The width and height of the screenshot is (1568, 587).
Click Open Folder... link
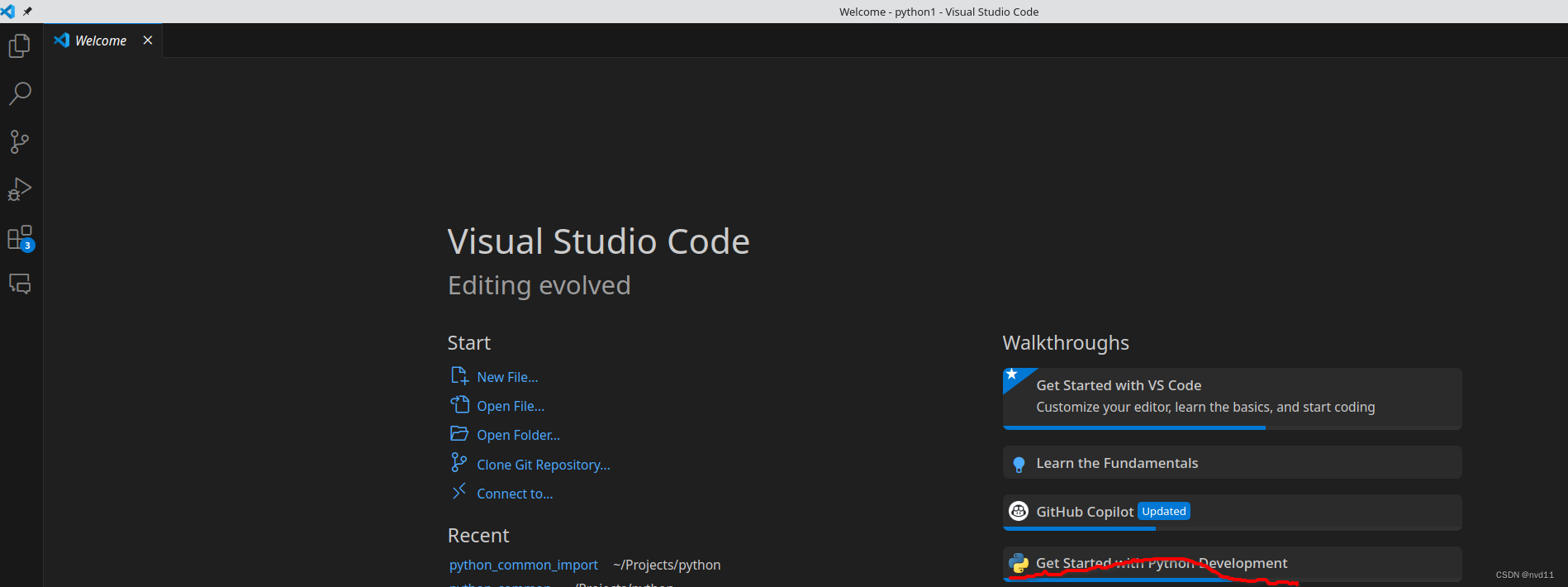pyautogui.click(x=518, y=435)
